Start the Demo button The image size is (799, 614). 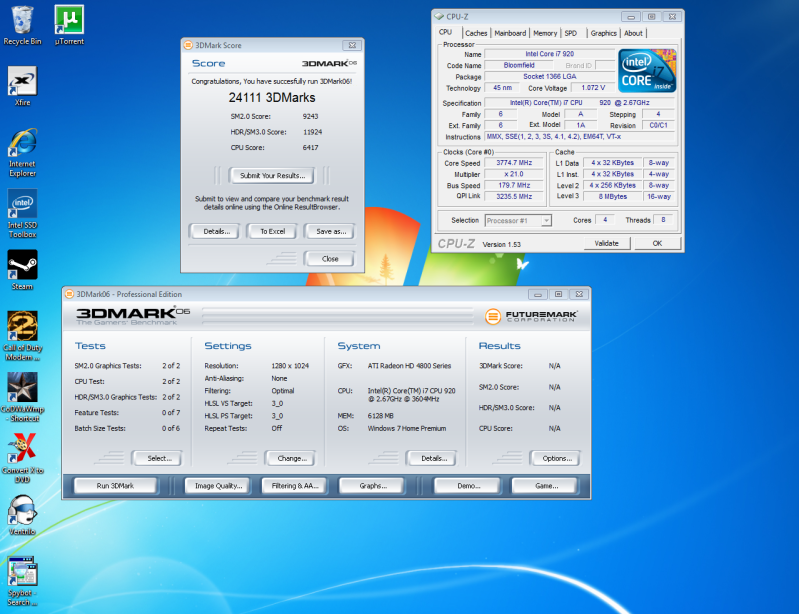(x=468, y=486)
